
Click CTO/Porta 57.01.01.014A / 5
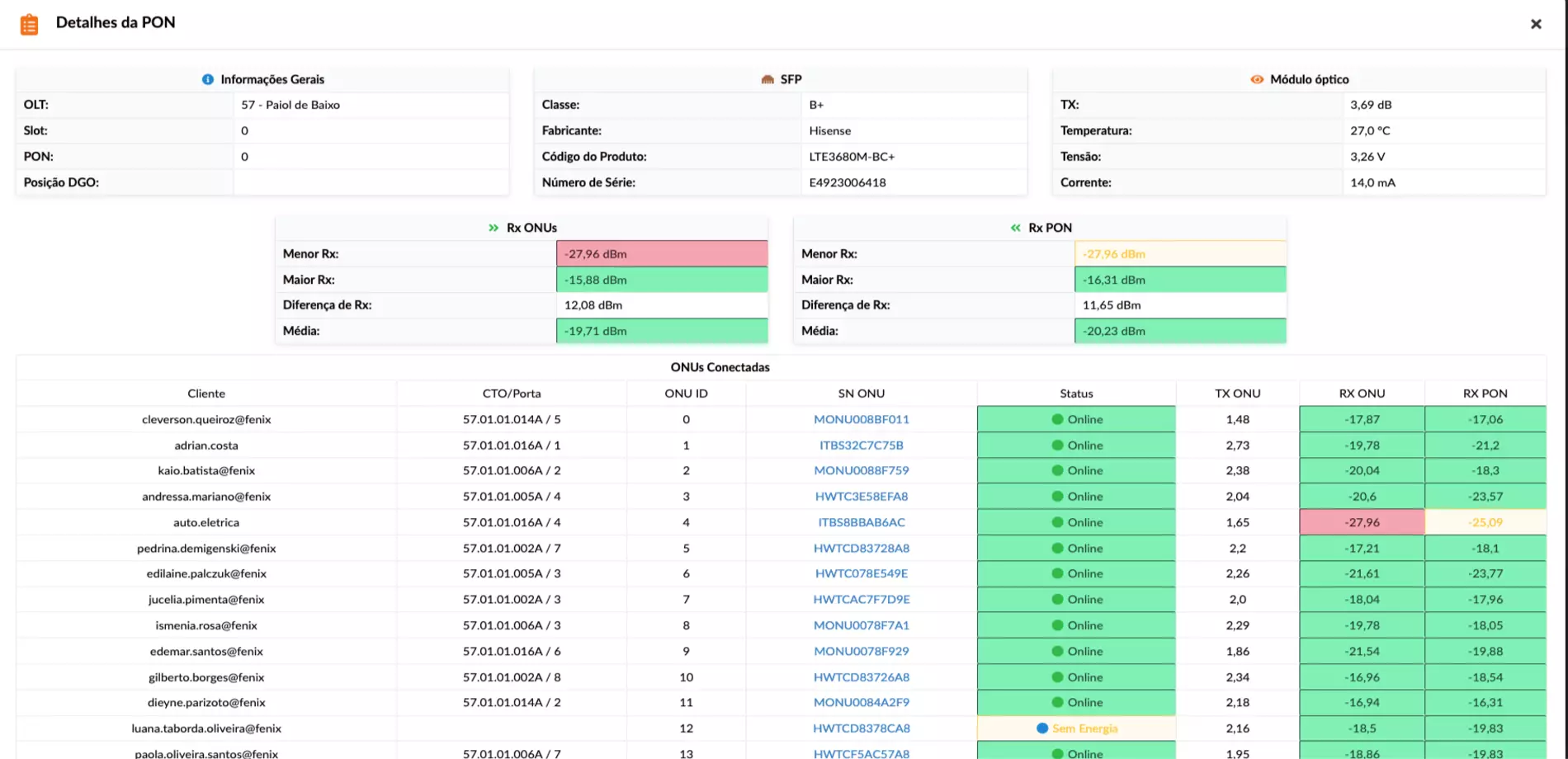pyautogui.click(x=512, y=419)
